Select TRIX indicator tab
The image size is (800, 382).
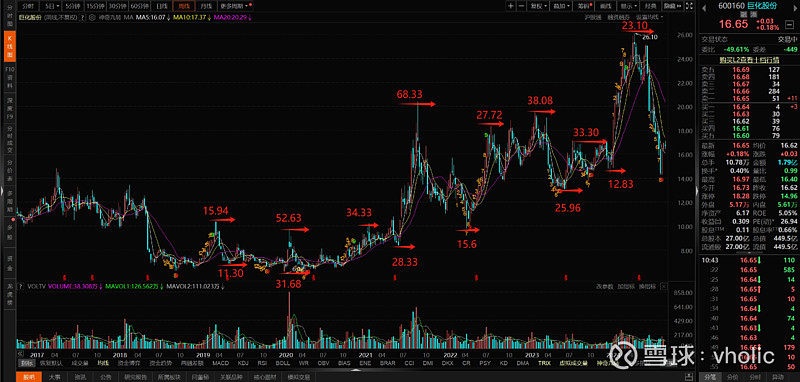pos(544,363)
